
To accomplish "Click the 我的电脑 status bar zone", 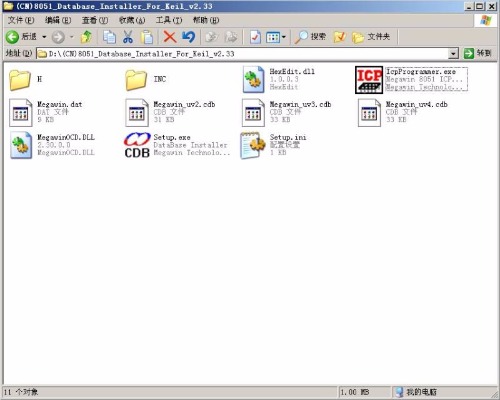I will [x=417, y=392].
